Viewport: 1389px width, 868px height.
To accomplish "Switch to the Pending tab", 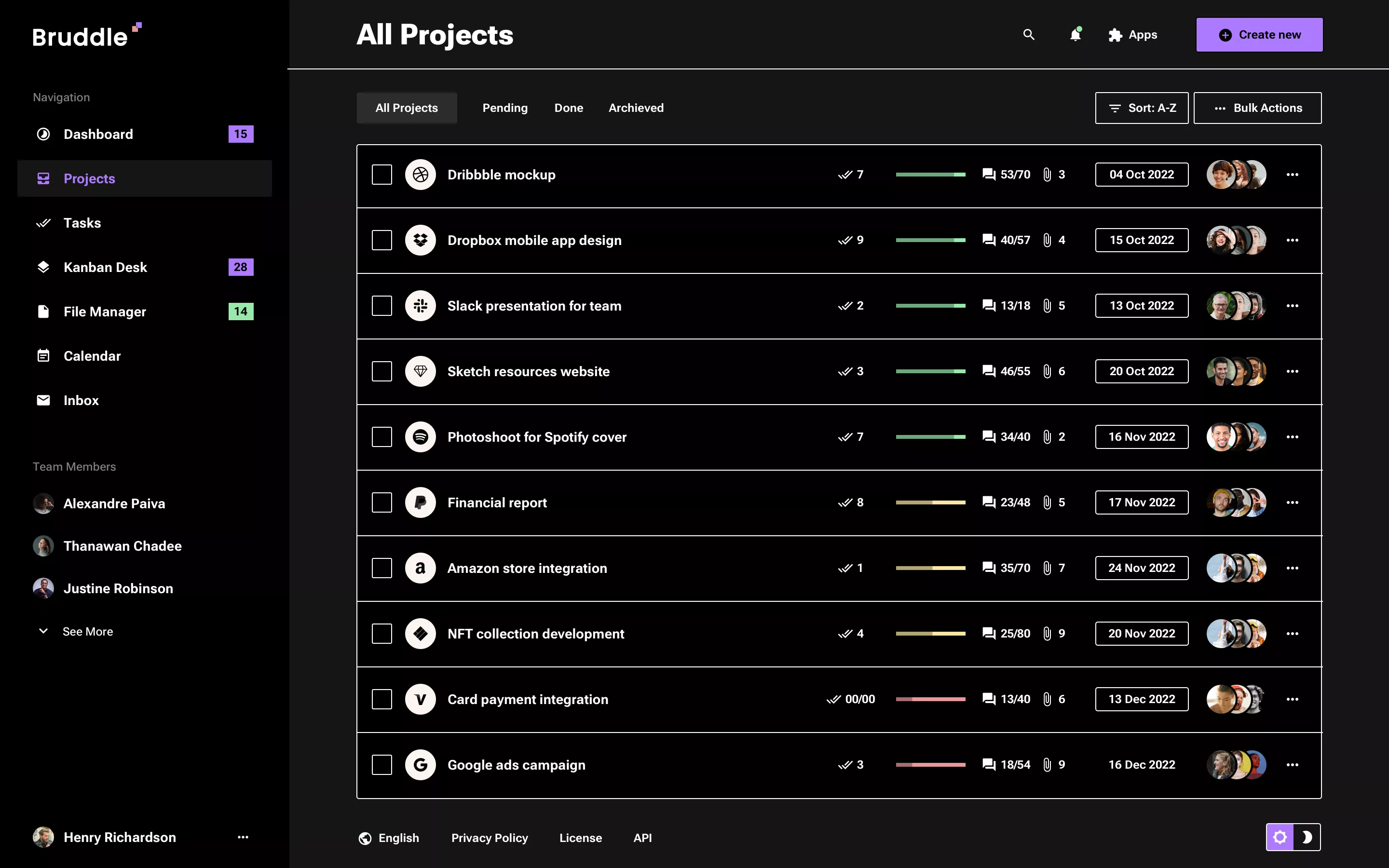I will [x=505, y=108].
